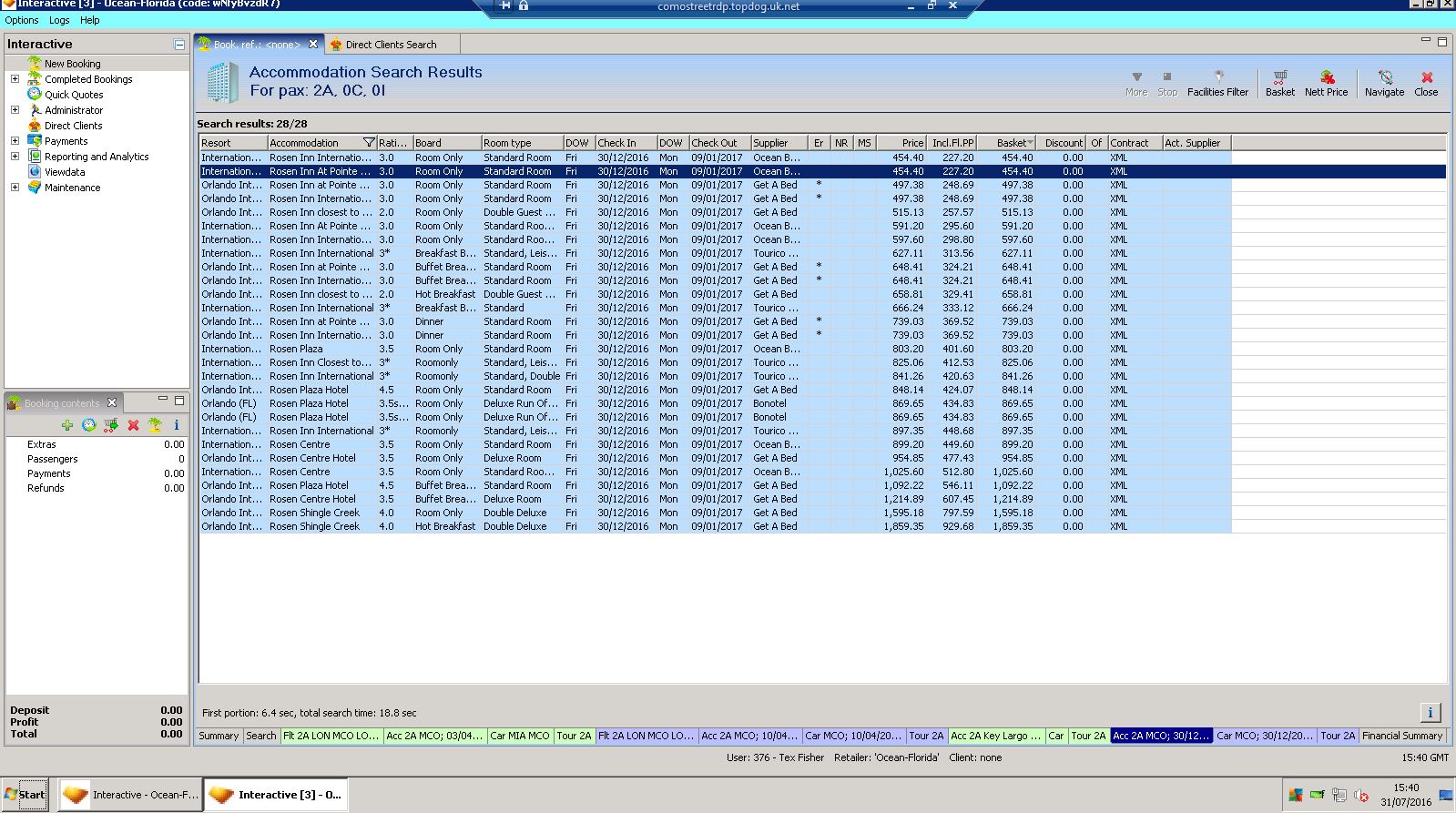Click the green plus icon in Booking contents
1456x813 pixels.
(67, 425)
